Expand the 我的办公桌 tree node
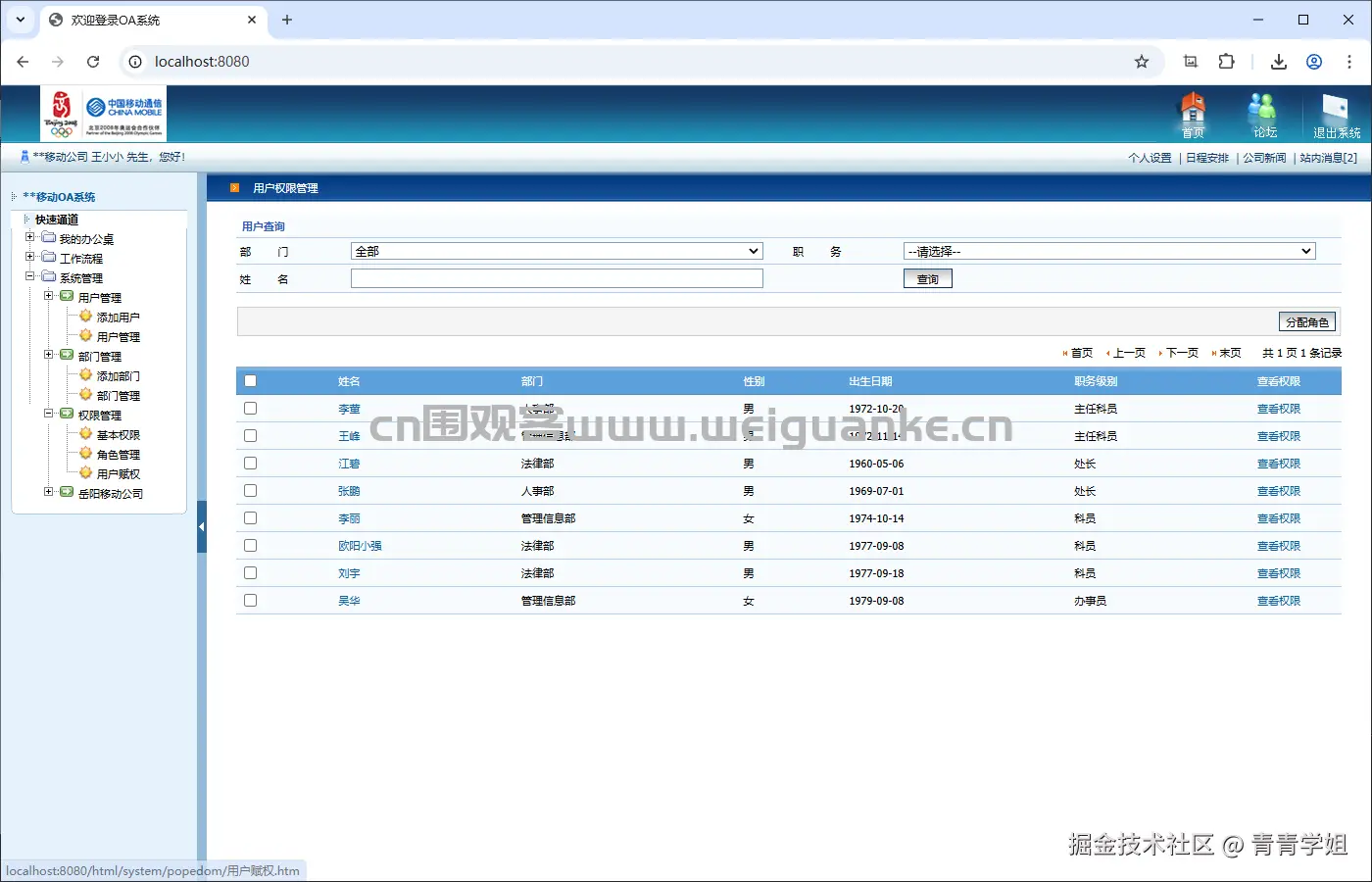The height and width of the screenshot is (882, 1372). [x=29, y=237]
